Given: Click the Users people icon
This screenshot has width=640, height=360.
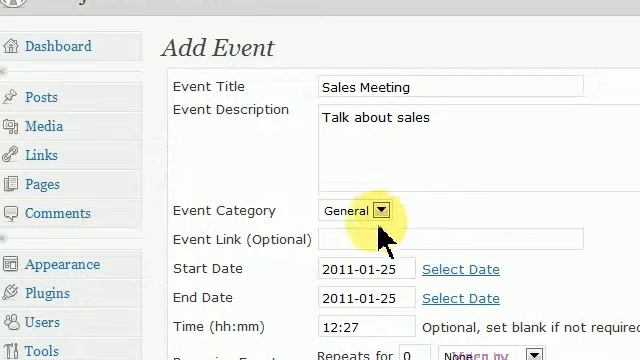Looking at the screenshot, I should (11, 322).
